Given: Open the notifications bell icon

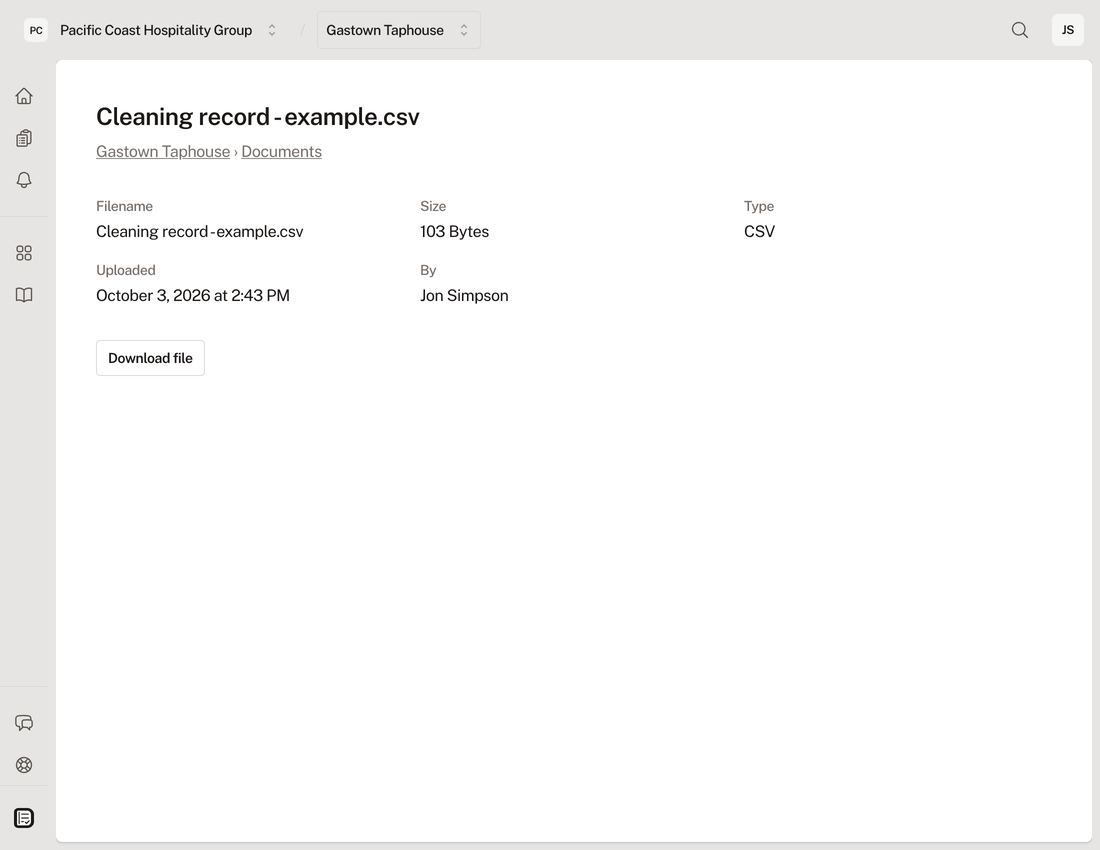Looking at the screenshot, I should [24, 180].
